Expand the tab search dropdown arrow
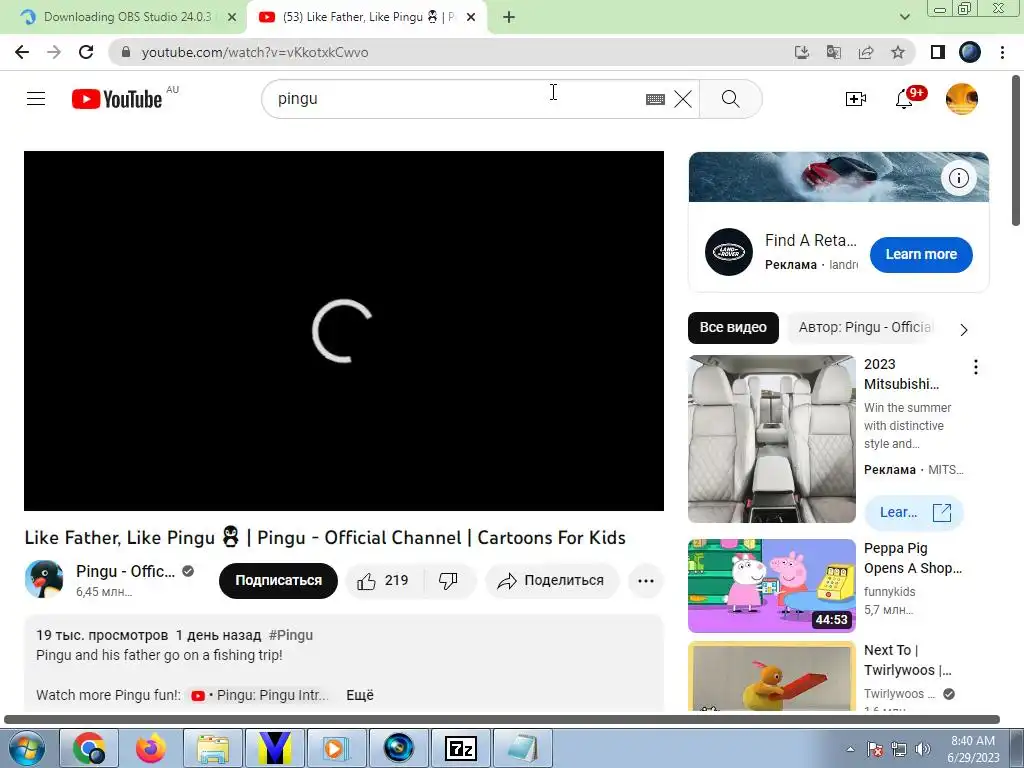This screenshot has width=1024, height=768. coord(904,17)
